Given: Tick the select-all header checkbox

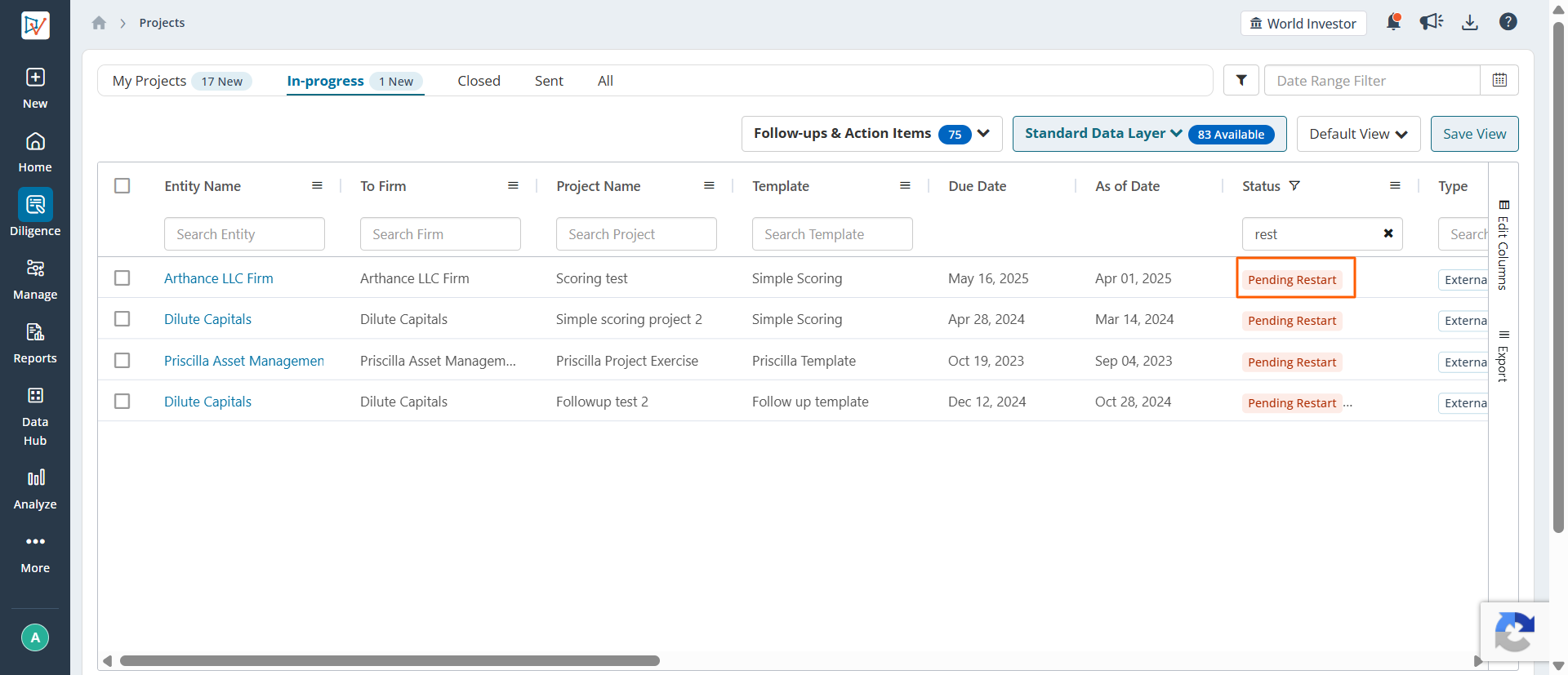Looking at the screenshot, I should point(122,186).
